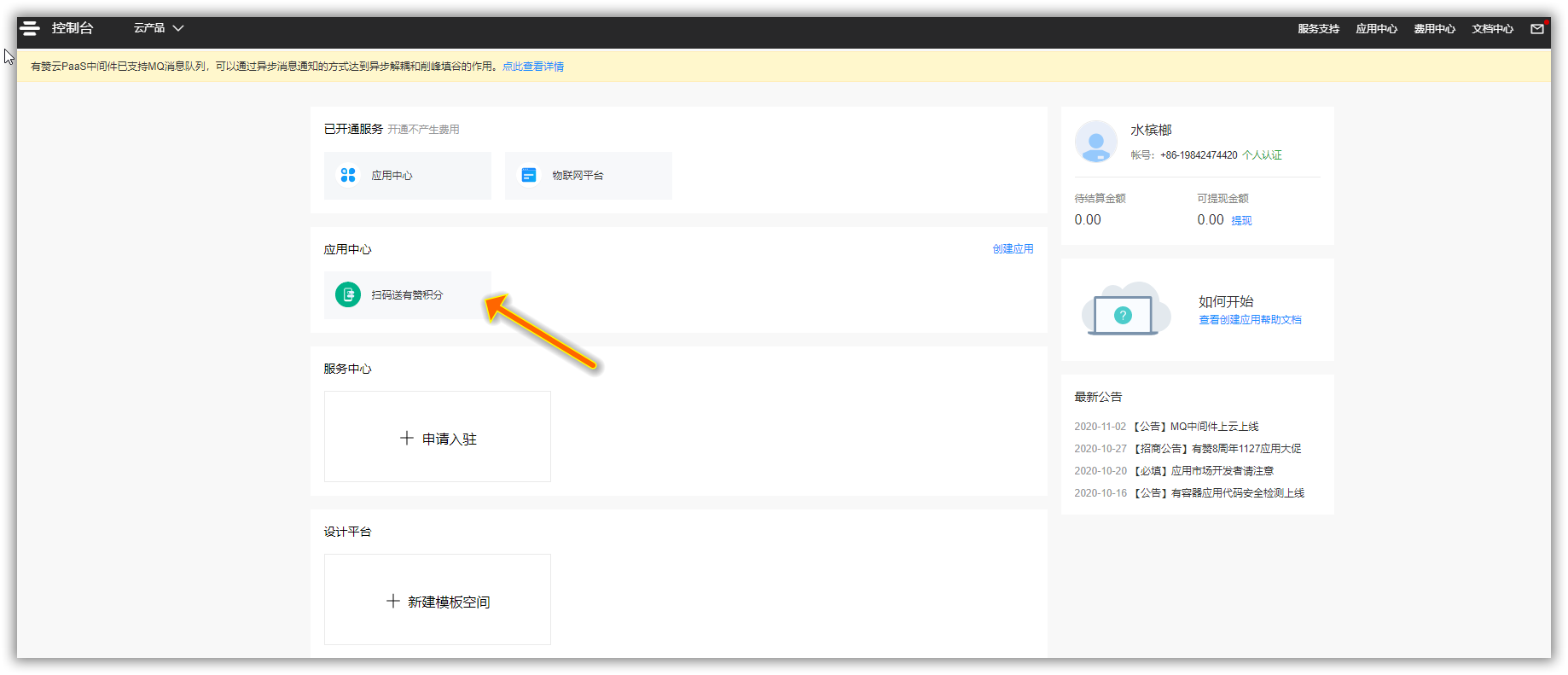The height and width of the screenshot is (675, 1568).
Task: Click the mail envelope icon
Action: tap(1537, 29)
